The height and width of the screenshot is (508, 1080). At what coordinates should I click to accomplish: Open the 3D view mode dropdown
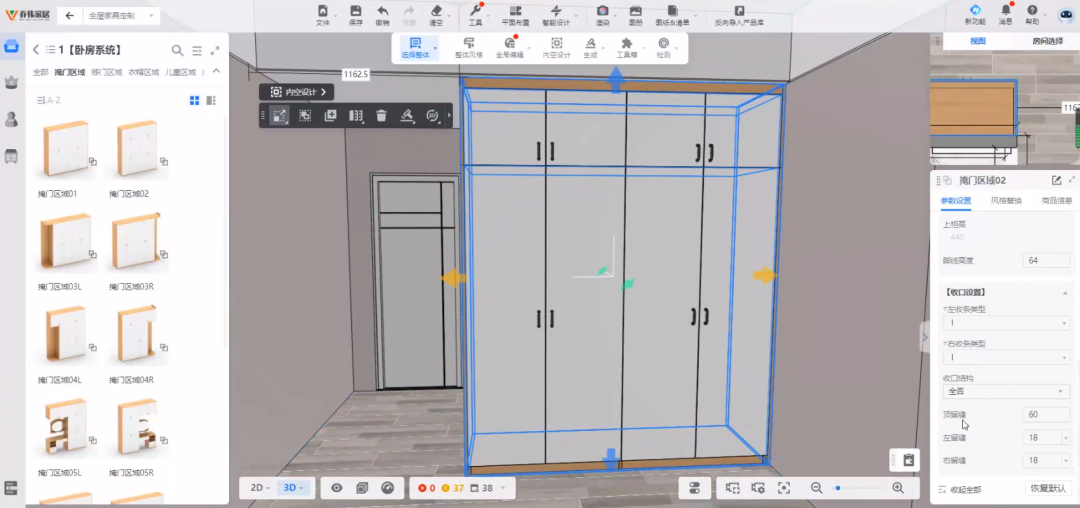point(295,488)
